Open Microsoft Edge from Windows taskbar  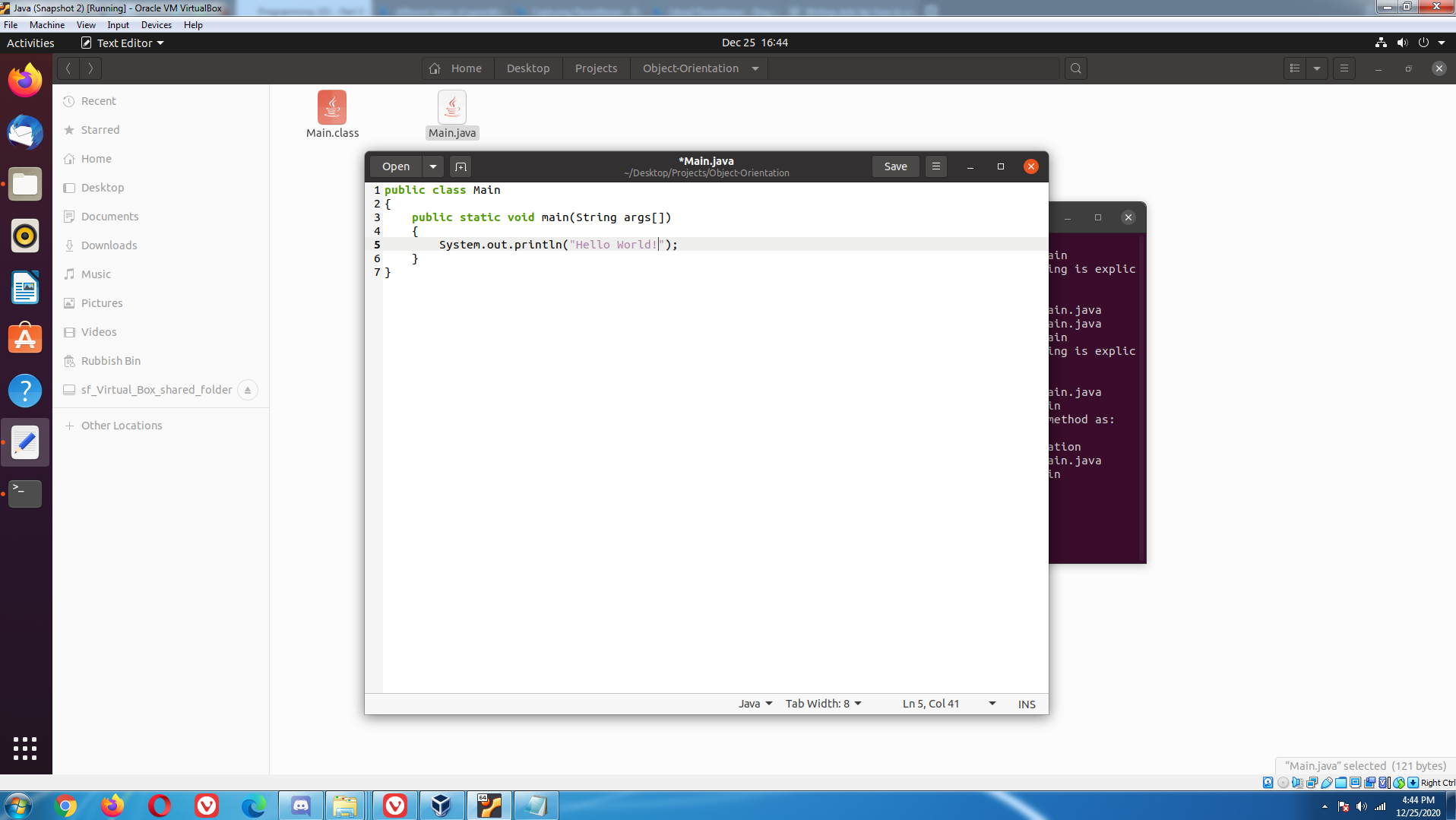coord(254,806)
